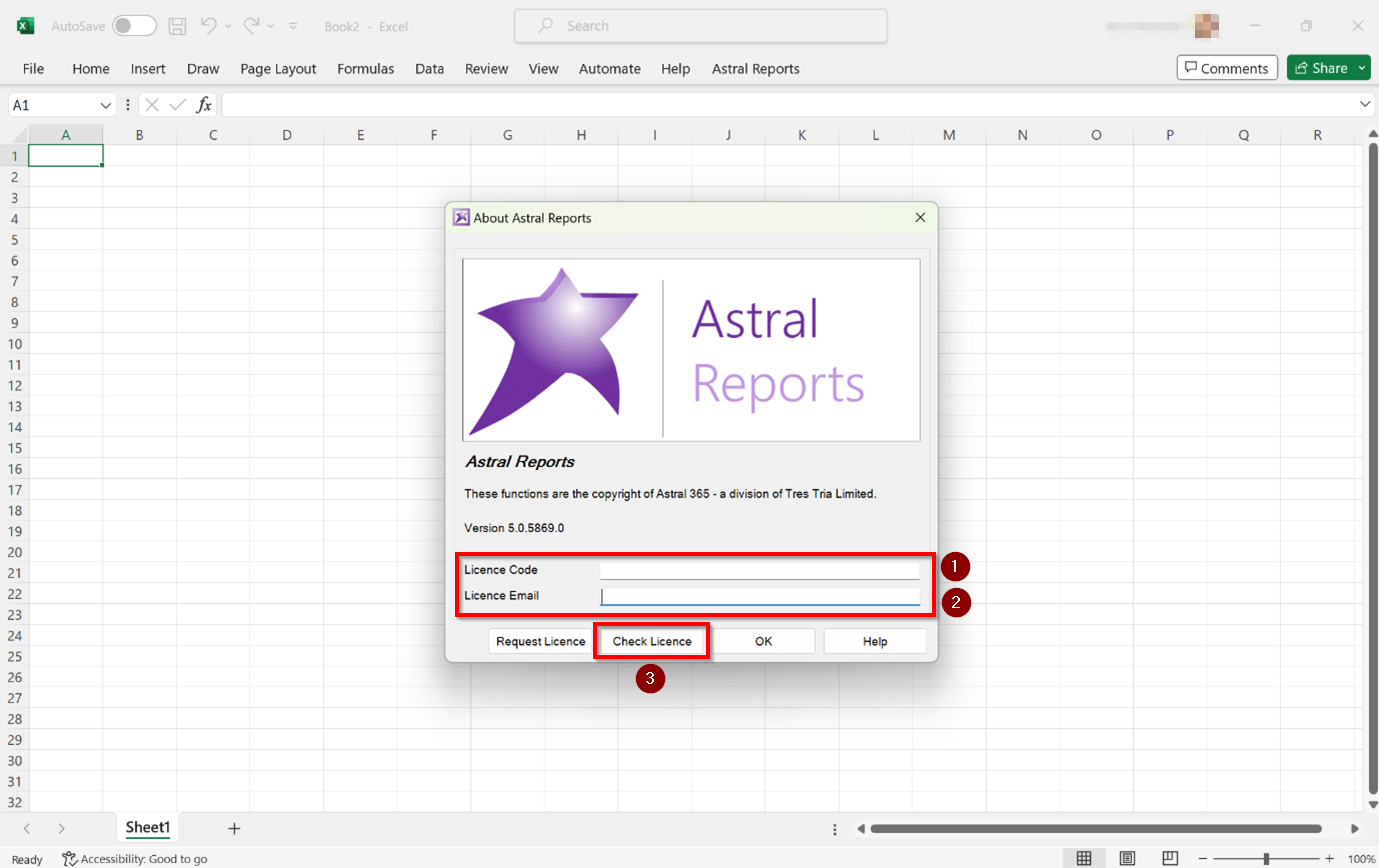Click the Enter checkmark icon in formula bar
Screen dimensions: 1379x868
pos(178,105)
